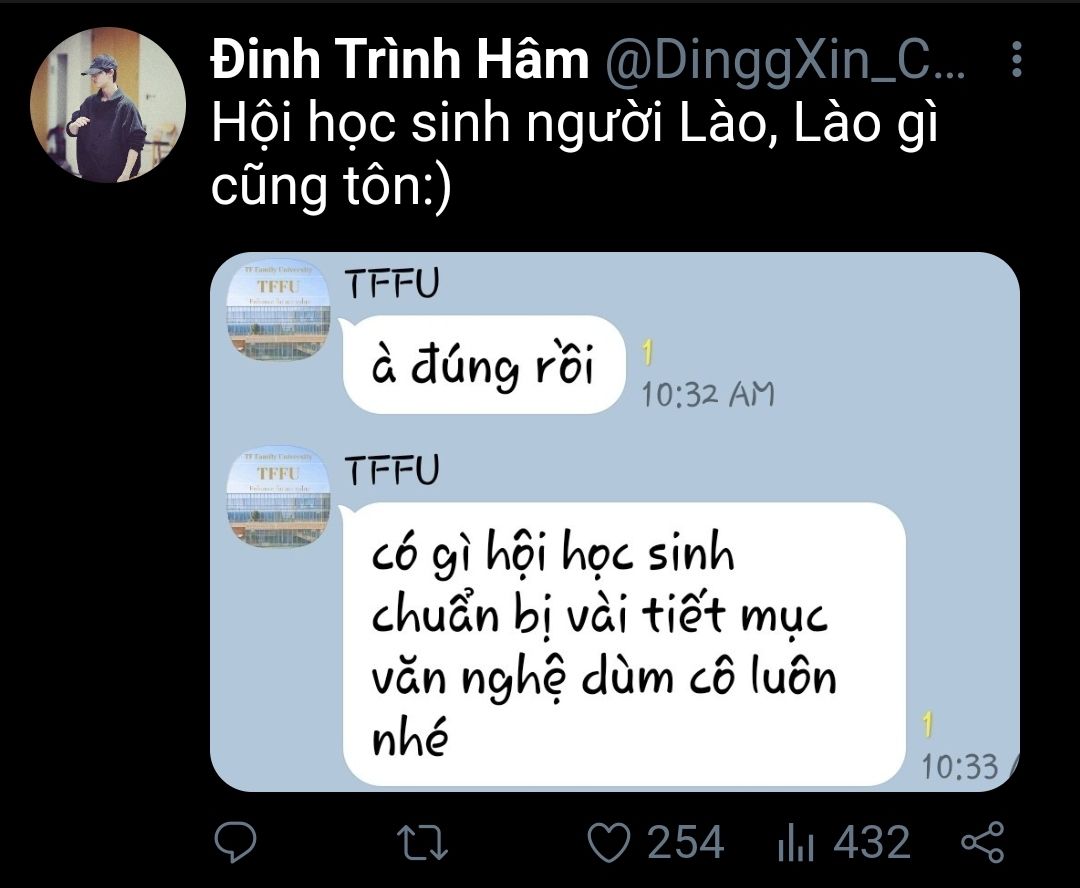Open the reply speech bubble icon
1080x888 pixels.
click(x=235, y=842)
